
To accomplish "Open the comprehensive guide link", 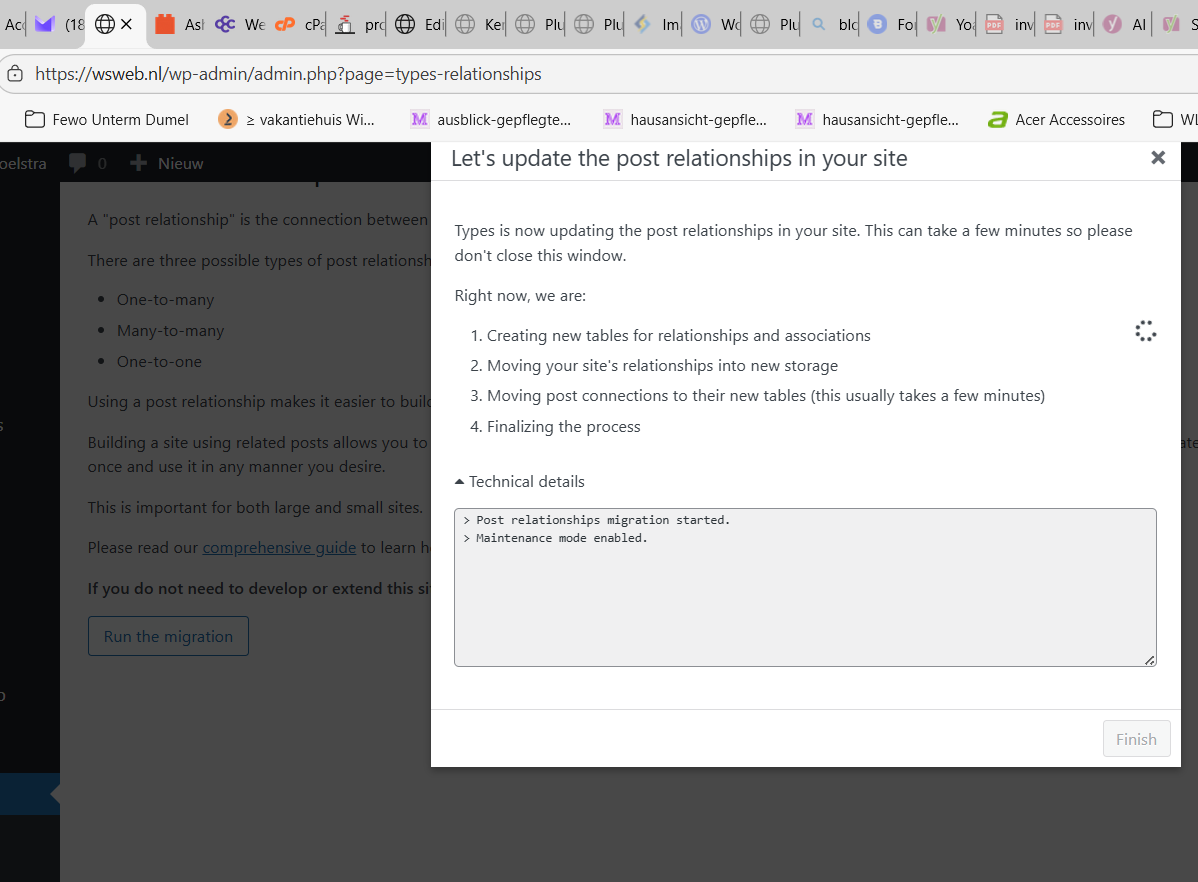I will (x=279, y=548).
